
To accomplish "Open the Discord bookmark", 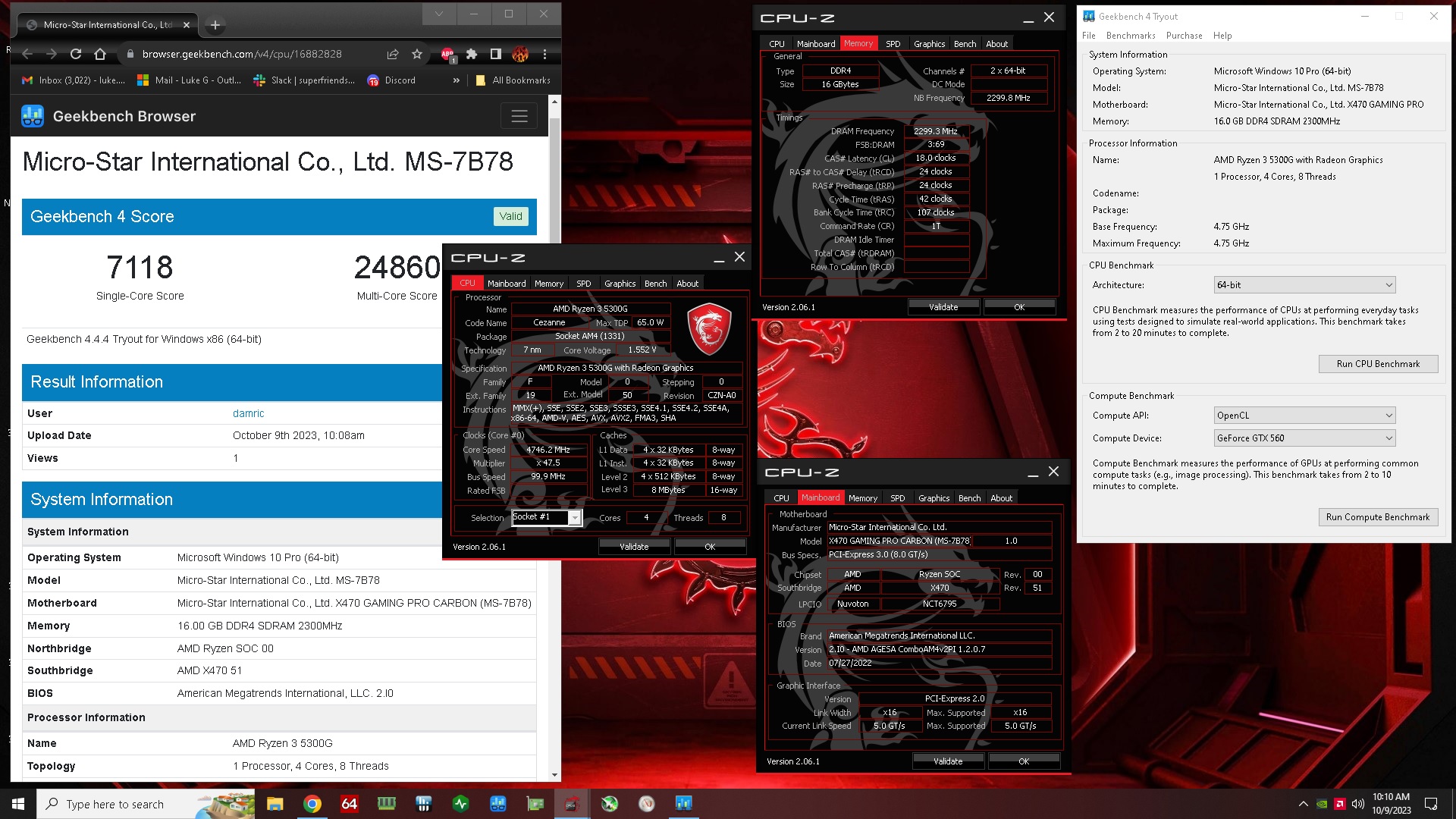I will click(391, 80).
